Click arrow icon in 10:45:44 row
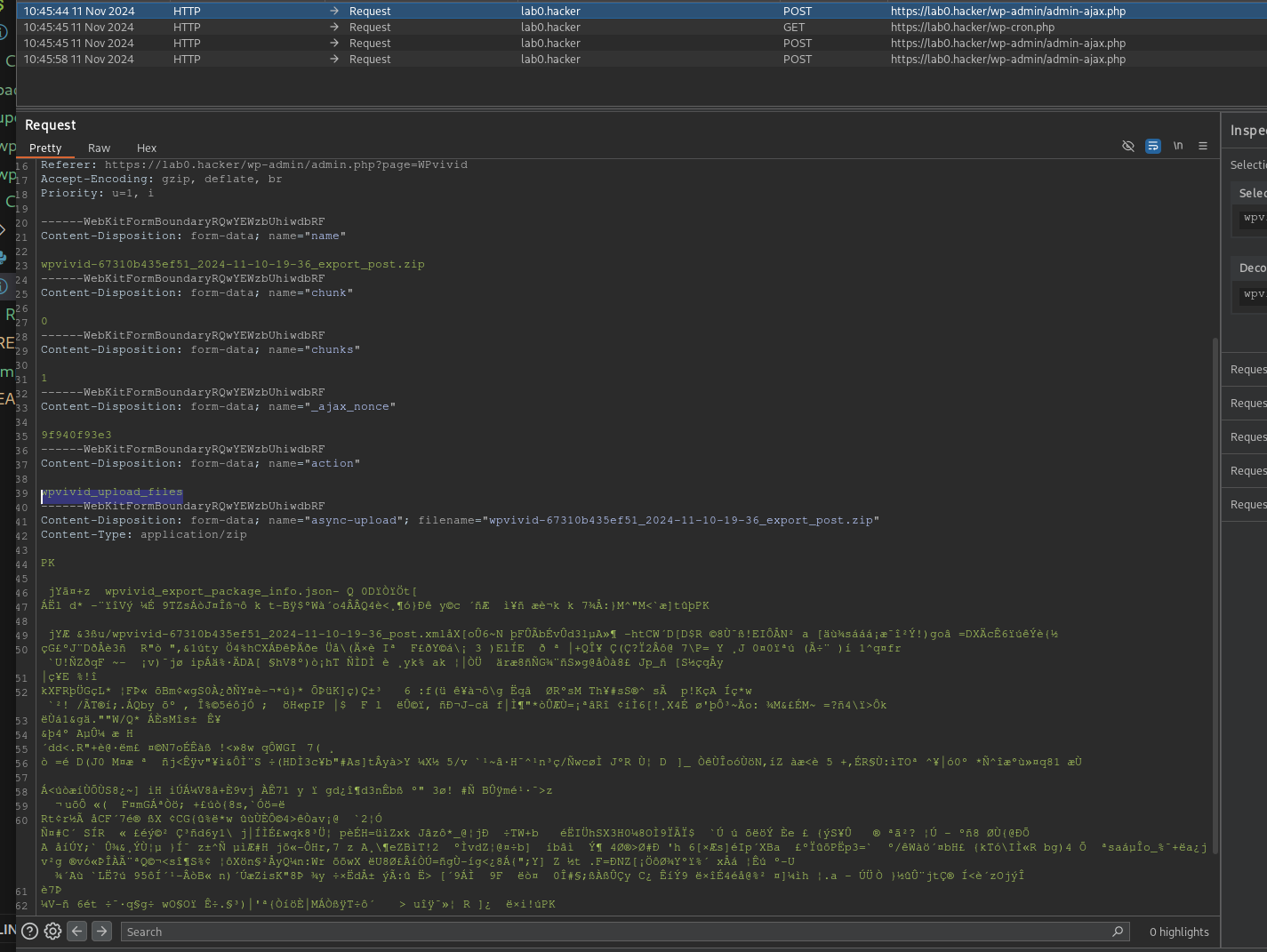The image size is (1267, 952). (x=334, y=11)
